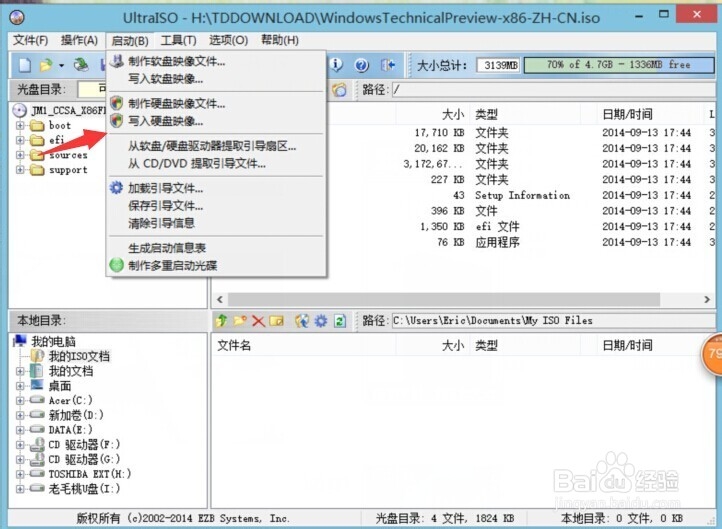The width and height of the screenshot is (722, 529).
Task: Click the gear icon beside 加载引导文件
Action: tap(116, 188)
